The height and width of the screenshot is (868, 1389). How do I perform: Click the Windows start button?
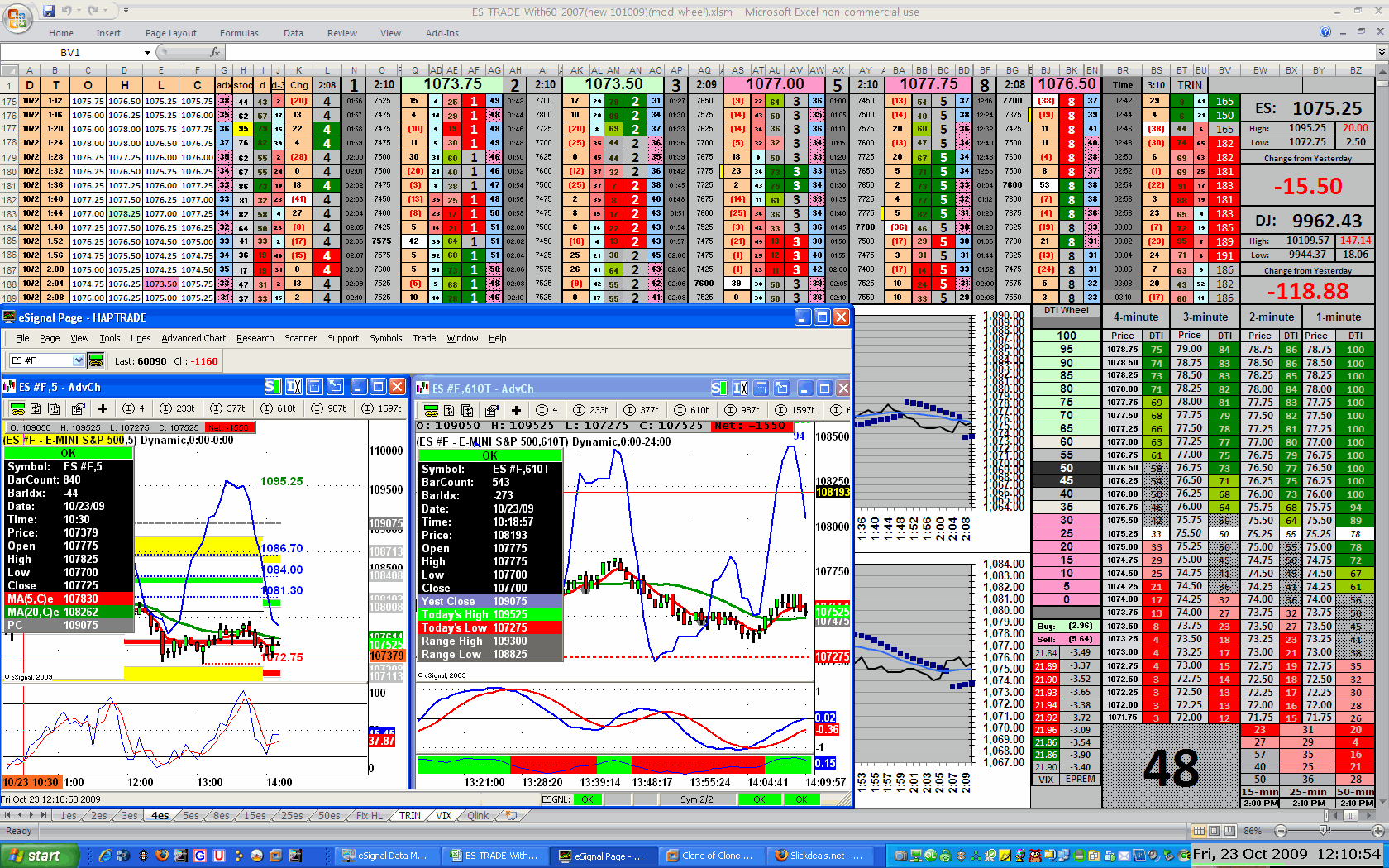[x=39, y=856]
